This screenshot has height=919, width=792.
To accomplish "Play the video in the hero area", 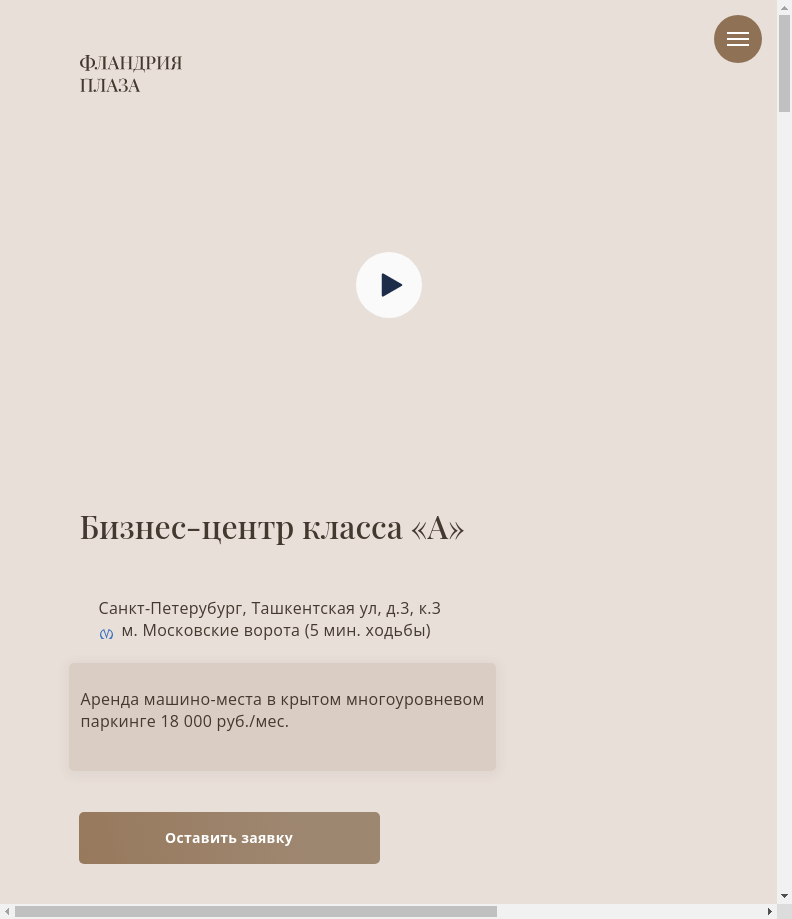I will [389, 285].
